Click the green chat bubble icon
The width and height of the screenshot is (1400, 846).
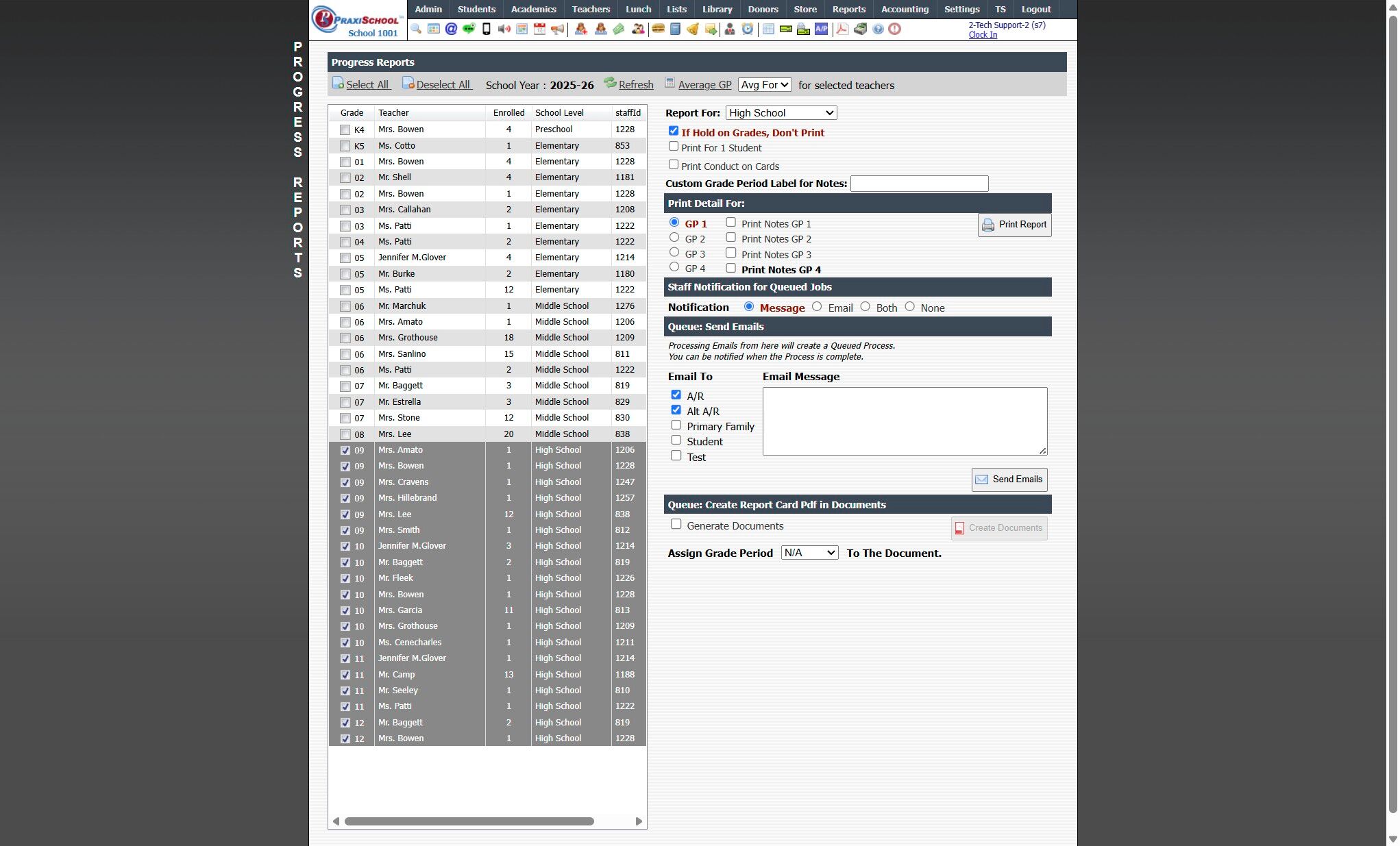point(469,29)
